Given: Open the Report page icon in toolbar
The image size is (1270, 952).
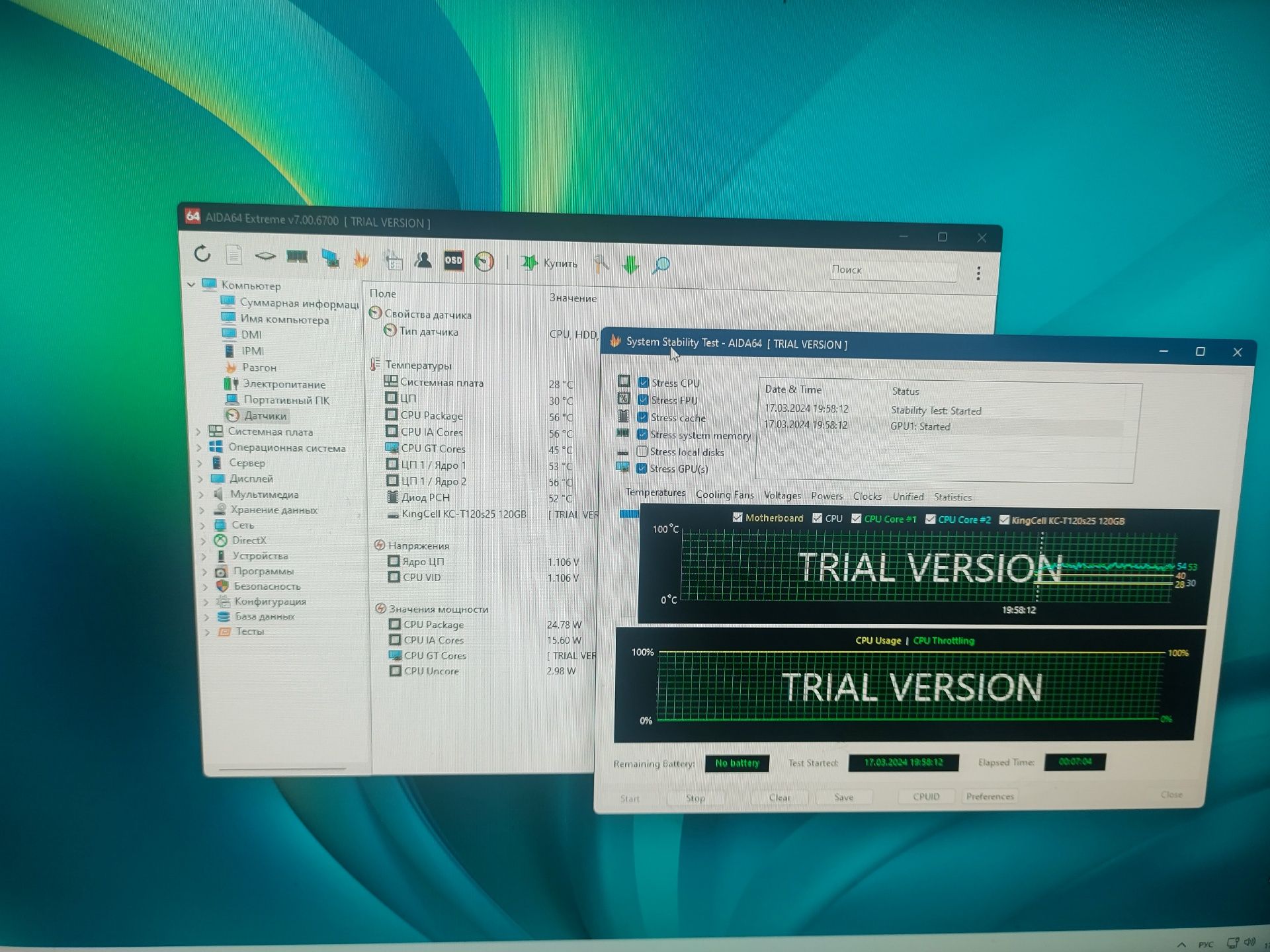Looking at the screenshot, I should point(234,255).
